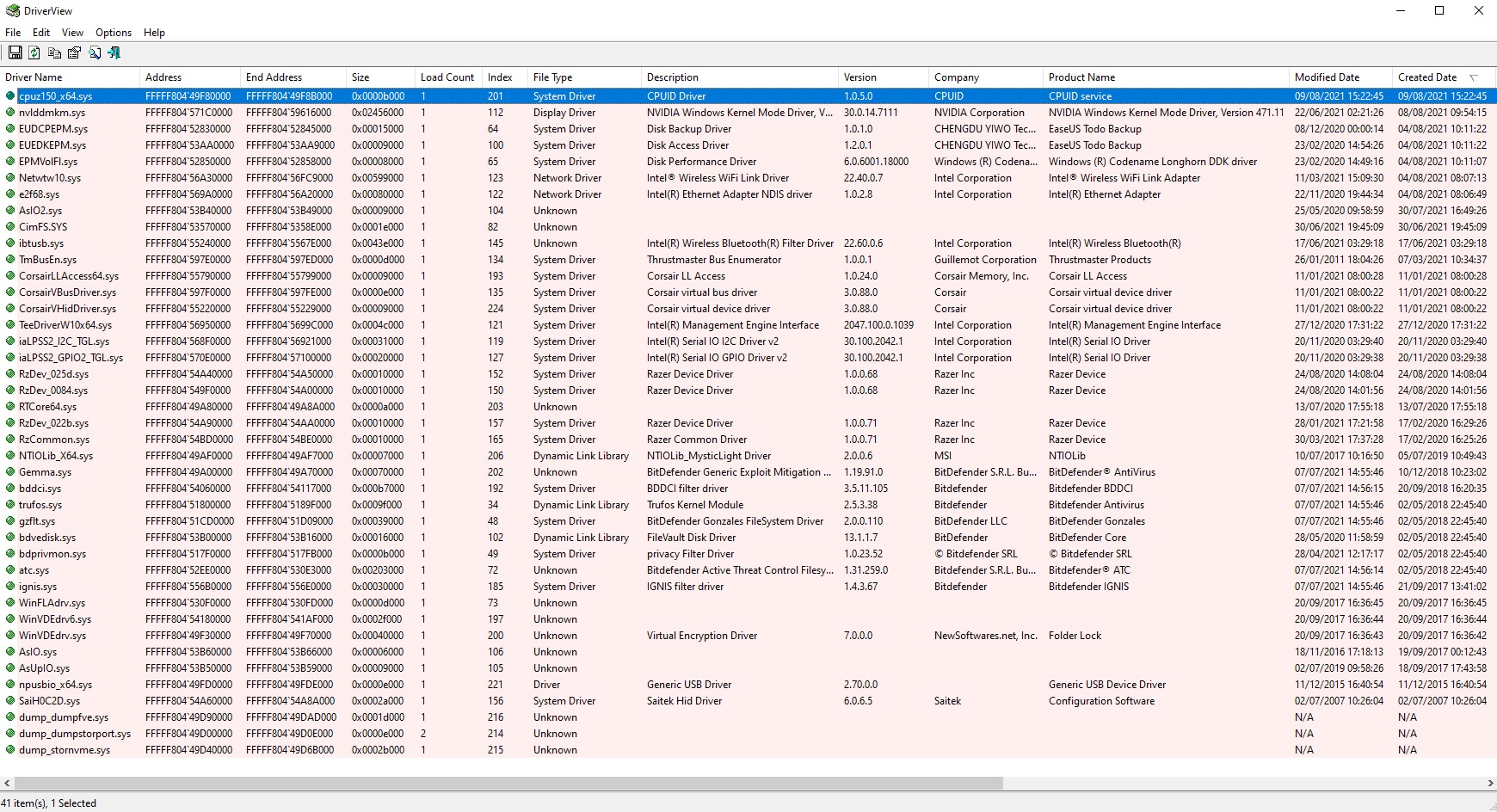Screen dimensions: 1497x812
Task: Open the Help menu
Action: pos(155,33)
